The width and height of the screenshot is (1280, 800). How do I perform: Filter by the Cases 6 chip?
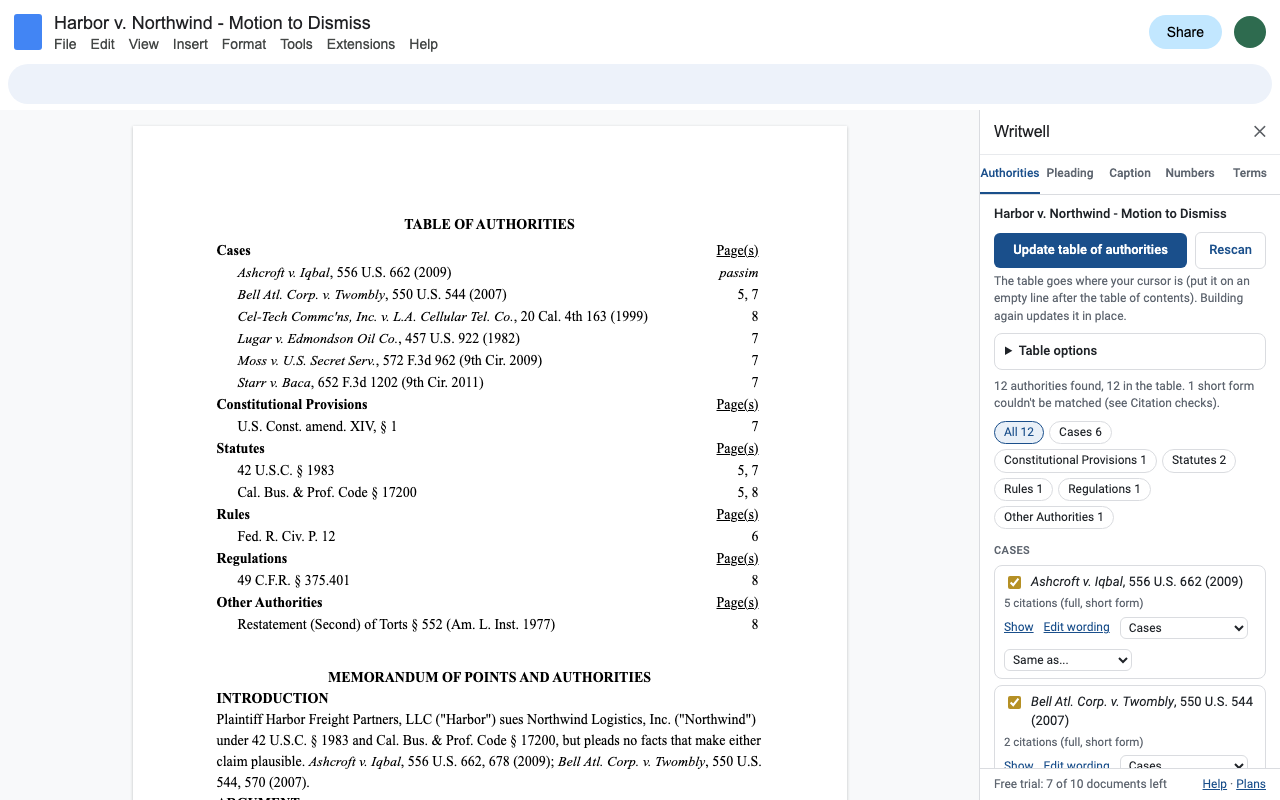(1080, 432)
